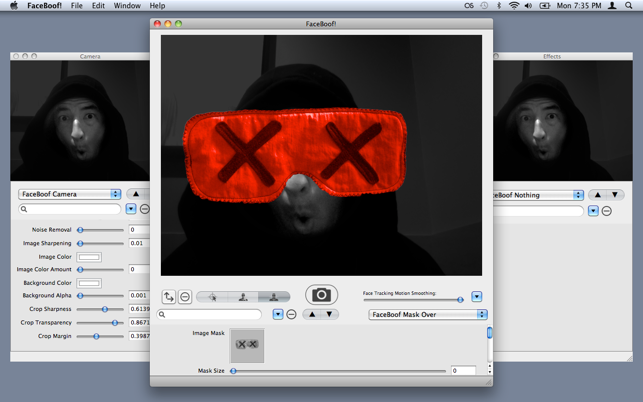Click the minus circle beside the center search field
The height and width of the screenshot is (402, 643).
click(291, 315)
